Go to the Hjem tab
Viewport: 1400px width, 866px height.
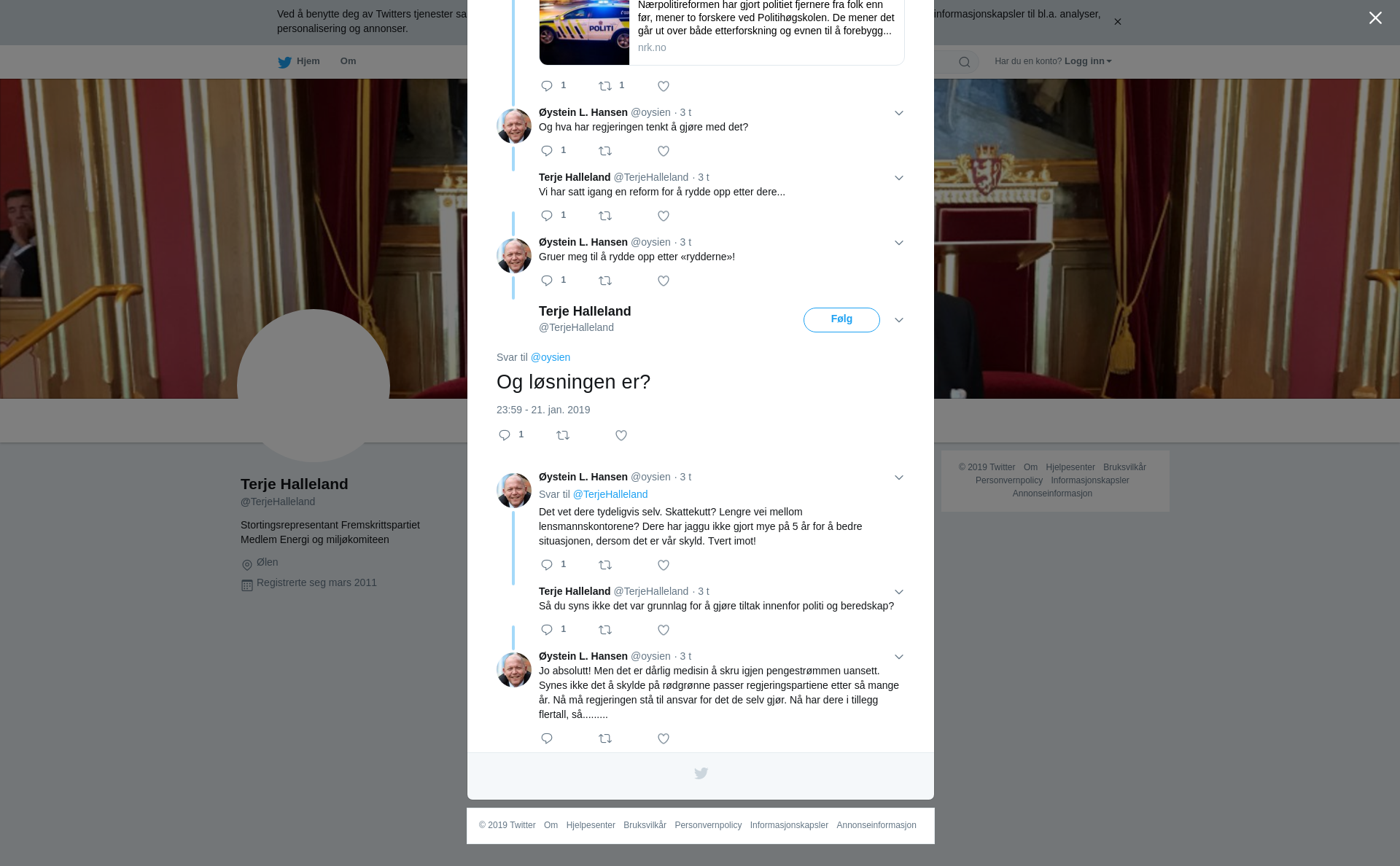click(299, 62)
